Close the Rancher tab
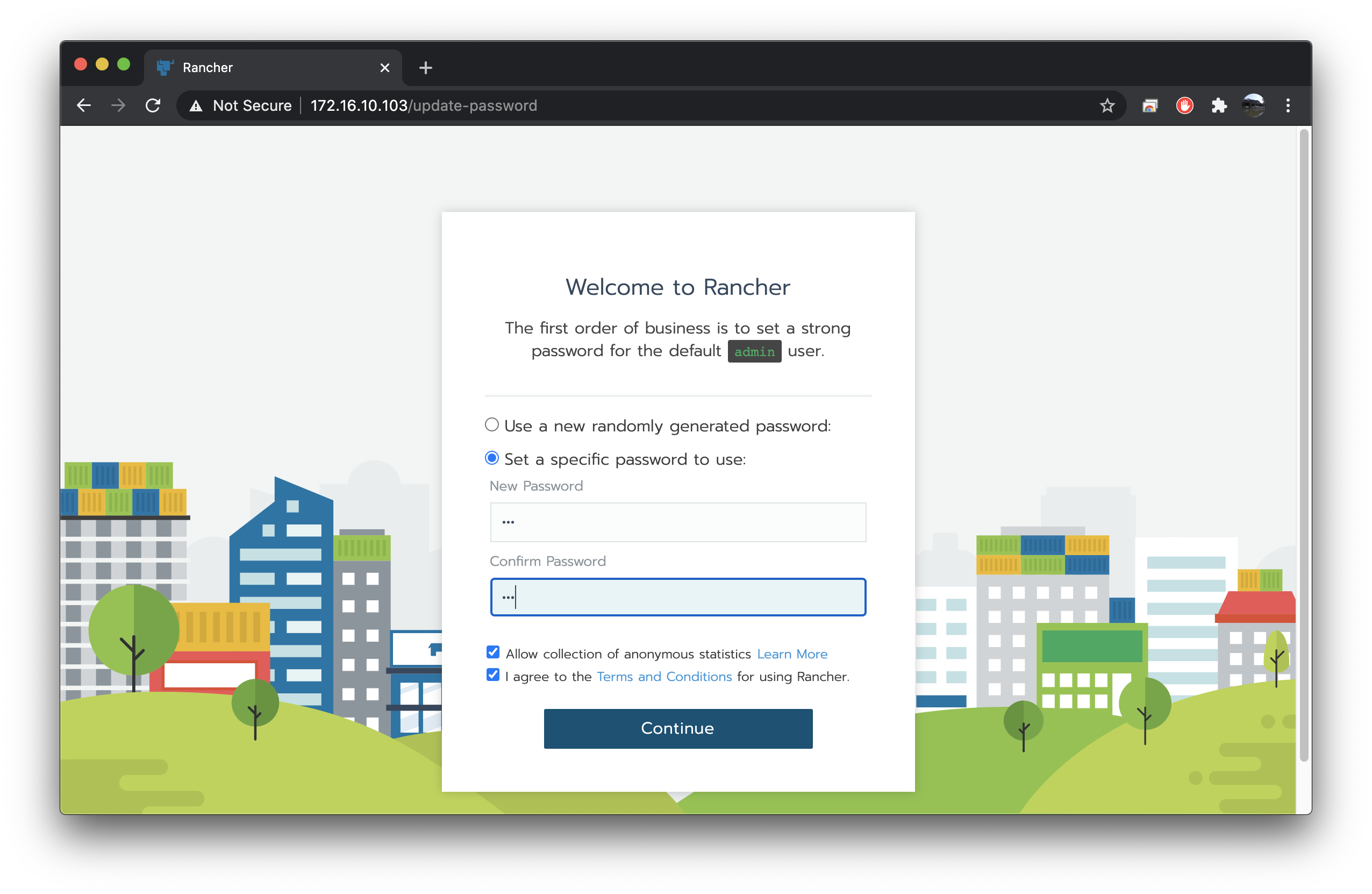The width and height of the screenshot is (1372, 894). [x=385, y=68]
